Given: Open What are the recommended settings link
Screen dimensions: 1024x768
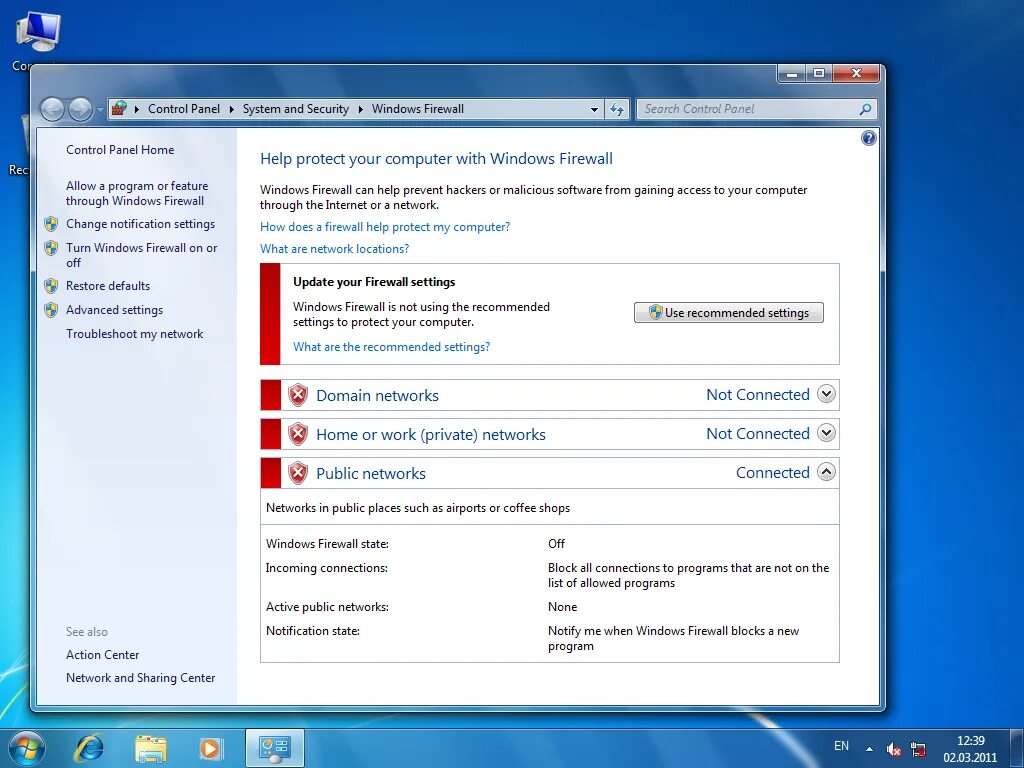Looking at the screenshot, I should (x=391, y=347).
